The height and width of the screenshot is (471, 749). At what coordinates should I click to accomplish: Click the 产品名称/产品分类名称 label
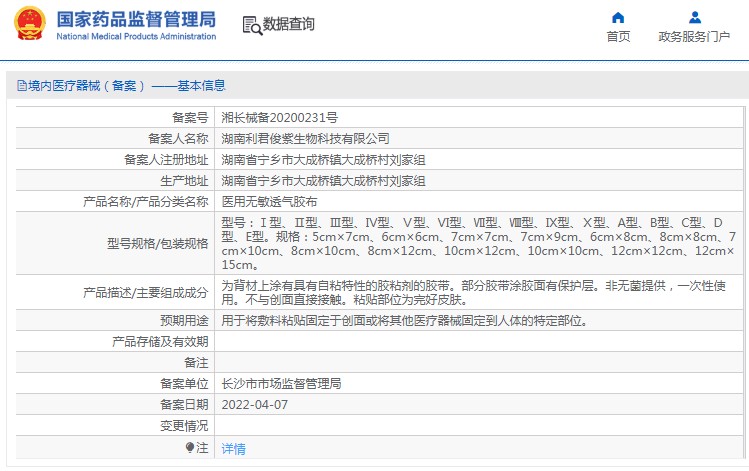tap(146, 202)
